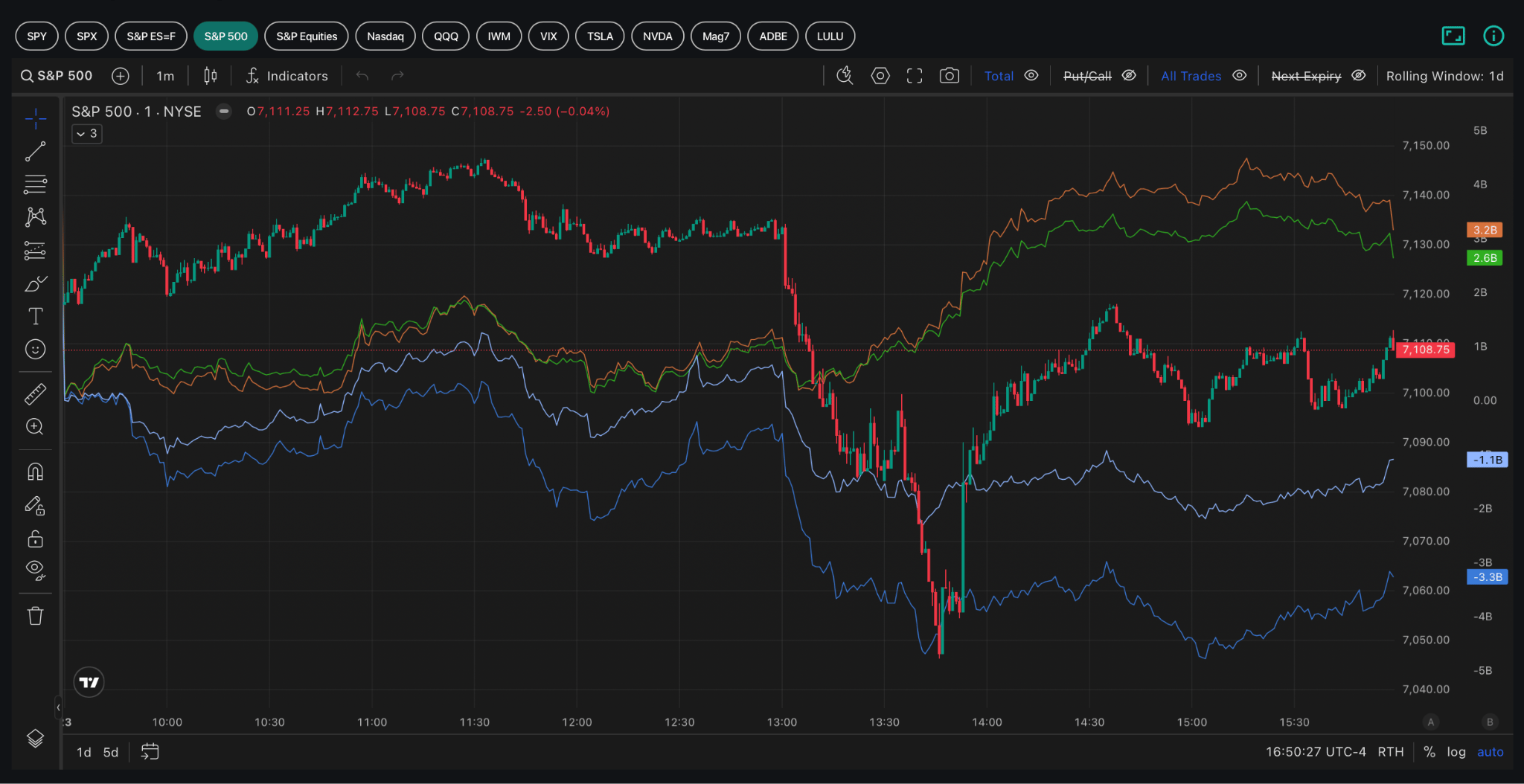This screenshot has height=784, width=1524.
Task: Select the TSLA ticker tab
Action: [x=600, y=36]
